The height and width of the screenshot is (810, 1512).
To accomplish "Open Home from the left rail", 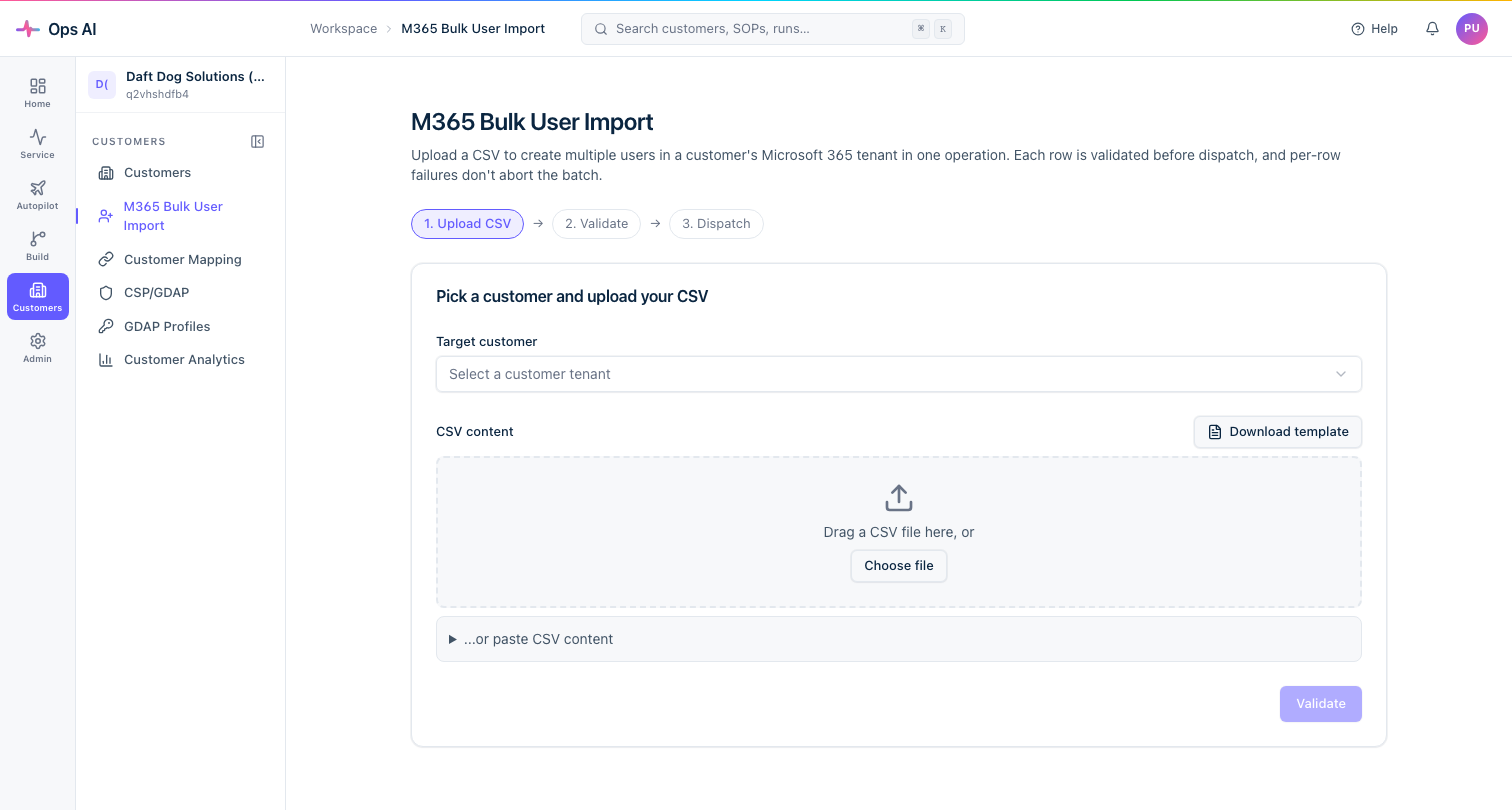I will tap(38, 93).
